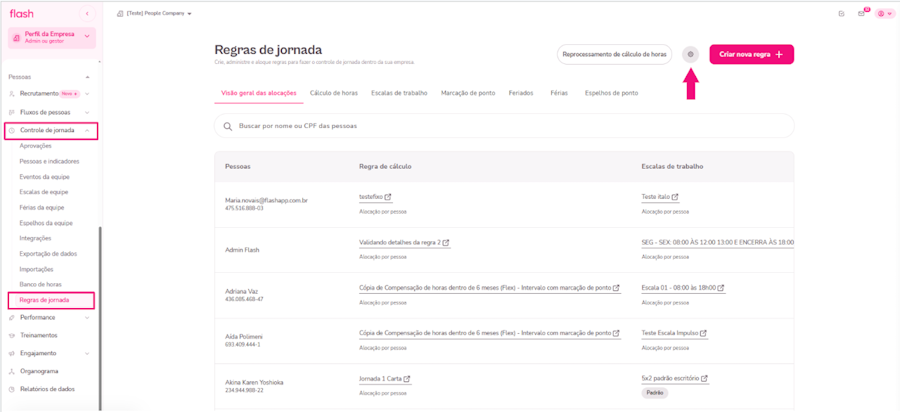The height and width of the screenshot is (412, 900).
Task: Switch to the Escalas de trabalho tab
Action: coord(399,93)
